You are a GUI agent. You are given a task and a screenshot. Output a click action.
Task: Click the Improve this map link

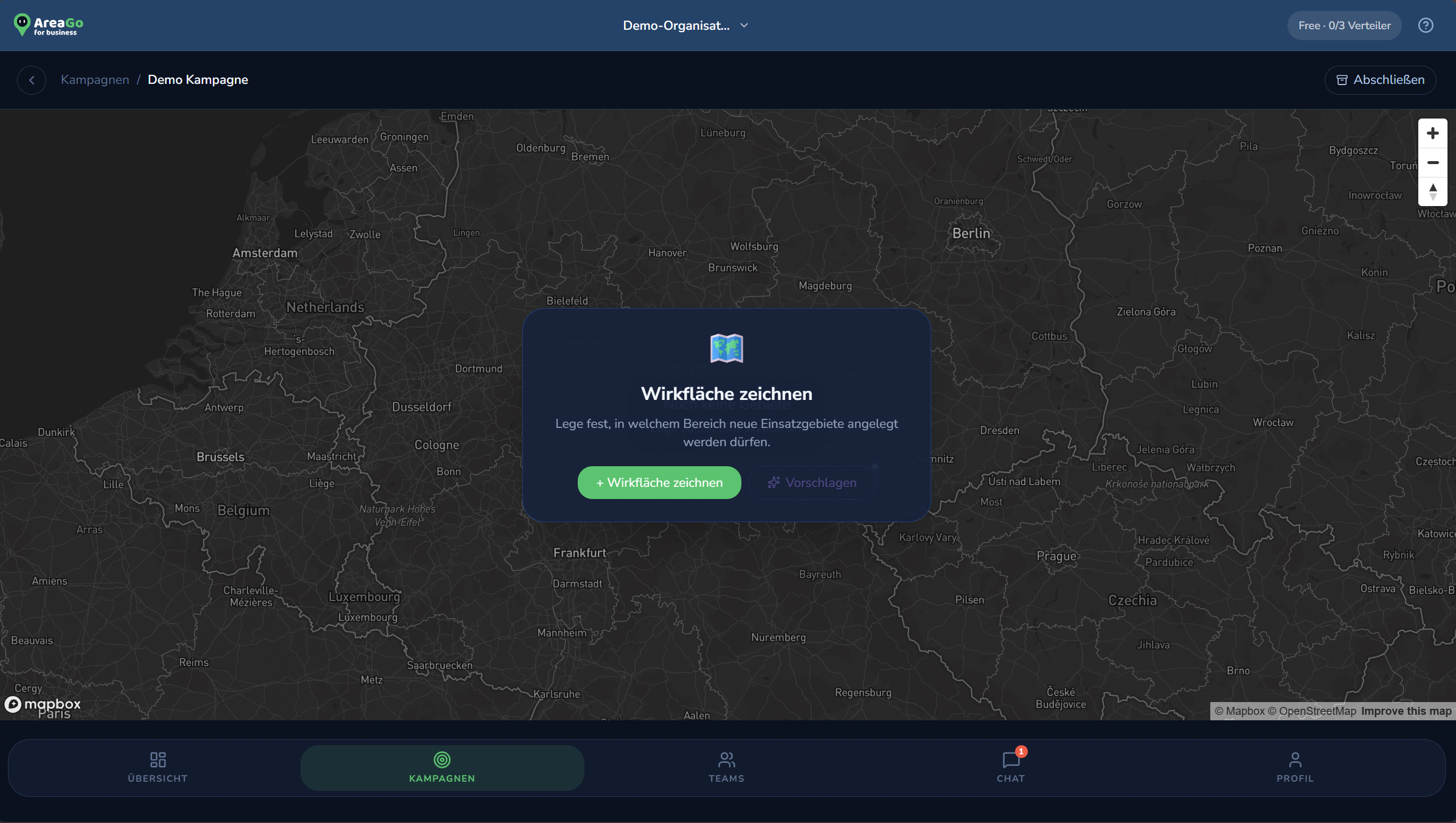point(1406,711)
